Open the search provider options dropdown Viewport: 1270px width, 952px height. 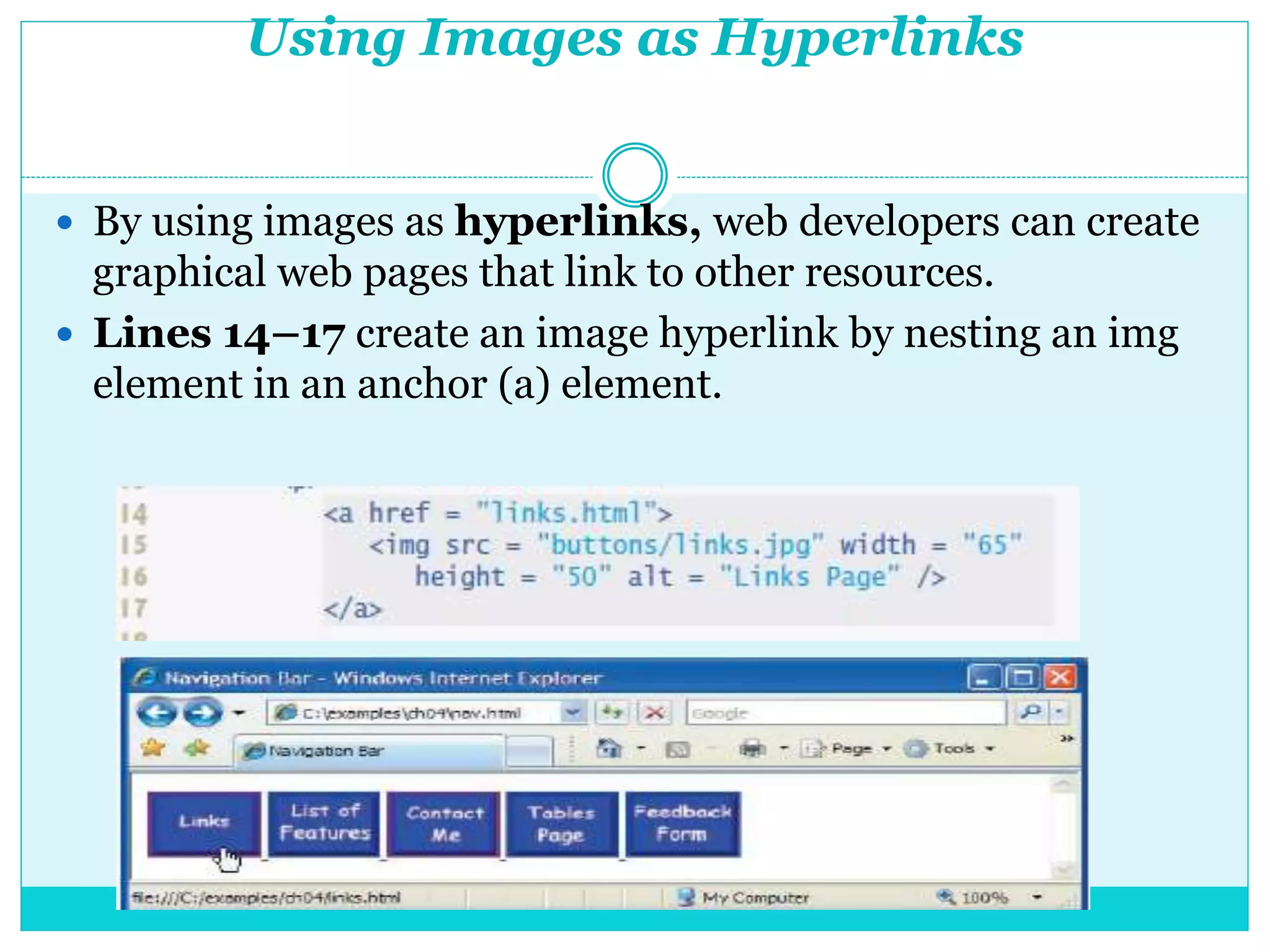(1060, 713)
